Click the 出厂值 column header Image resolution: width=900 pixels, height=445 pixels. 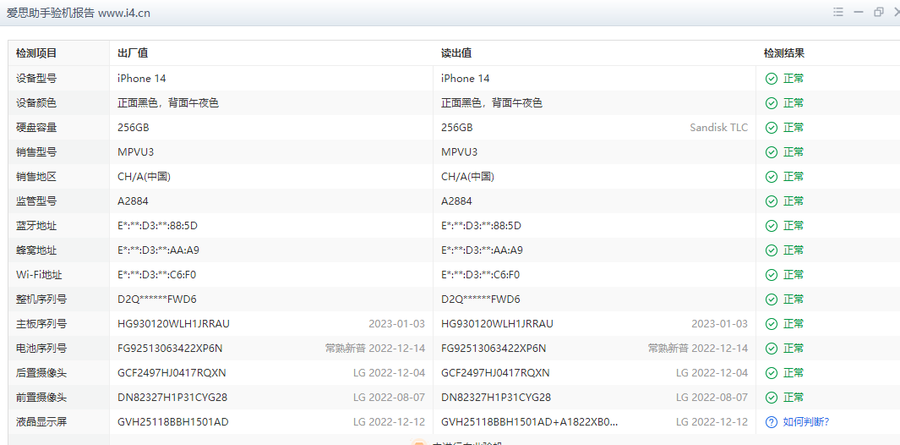click(x=133, y=53)
